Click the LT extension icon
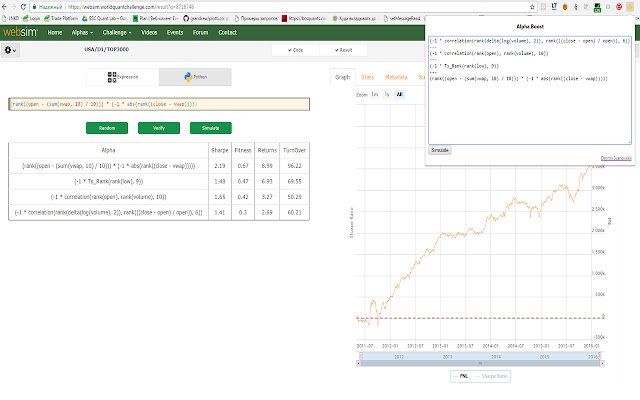Image resolution: width=640 pixels, height=400 pixels. click(x=554, y=7)
